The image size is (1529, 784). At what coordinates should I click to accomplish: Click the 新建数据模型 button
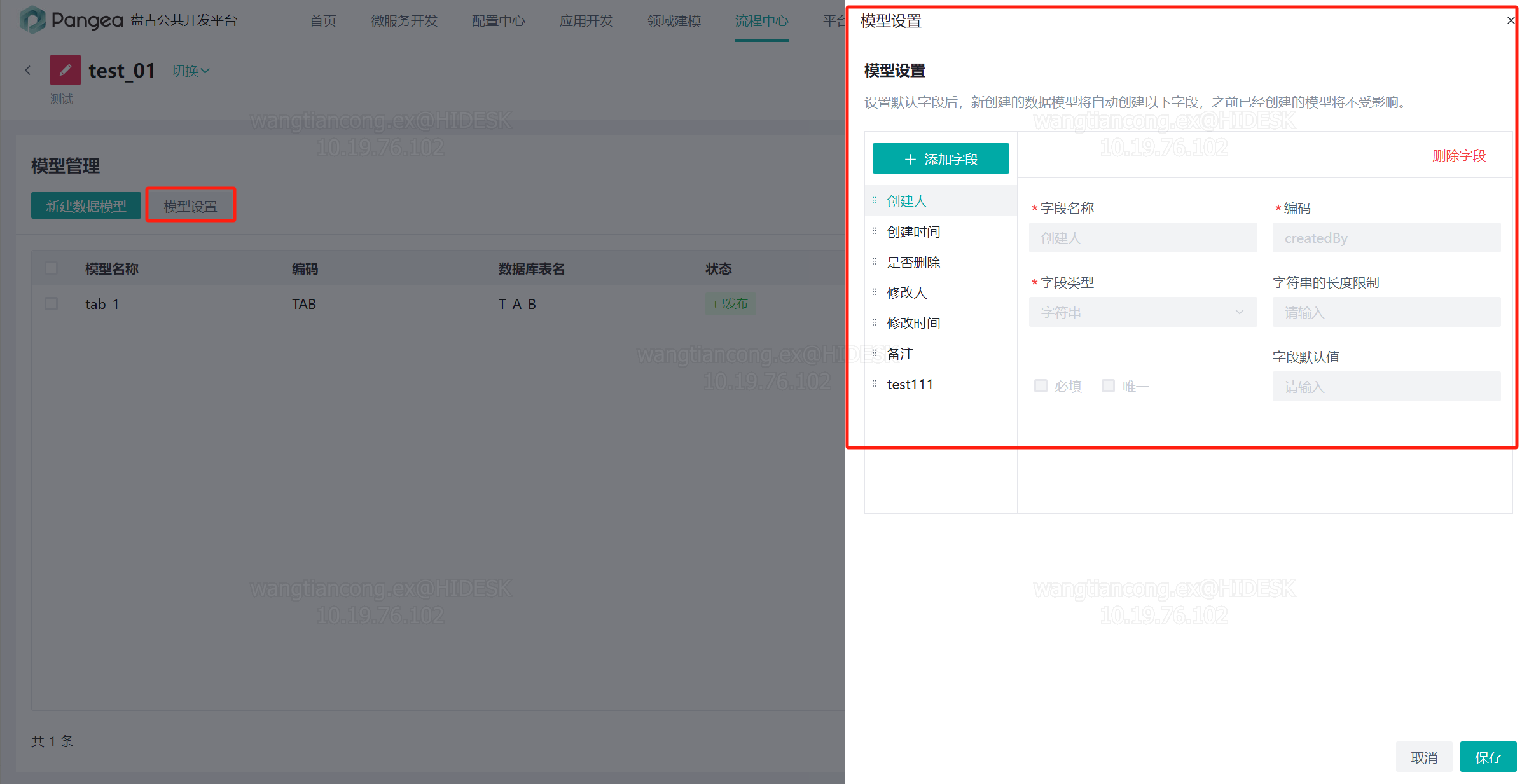tap(86, 205)
